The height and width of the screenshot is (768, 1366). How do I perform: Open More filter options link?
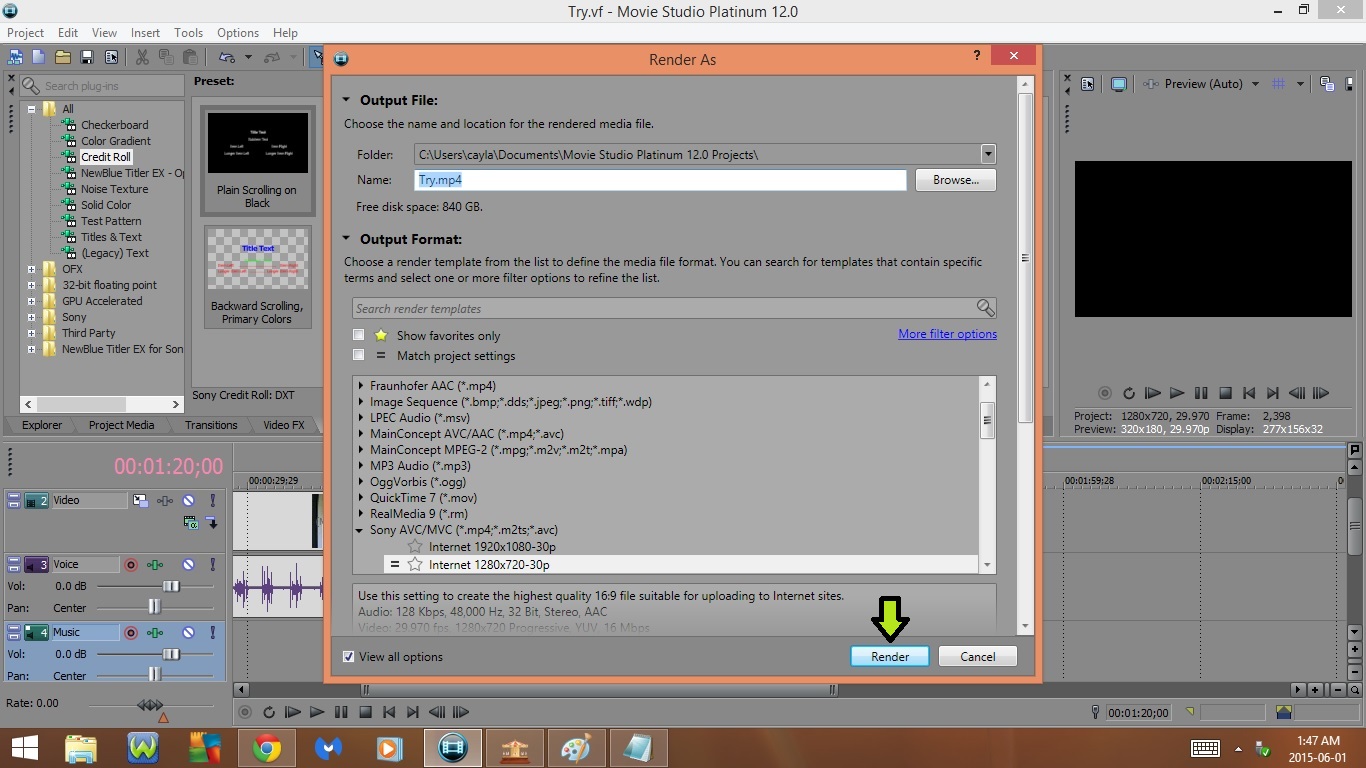(x=947, y=334)
